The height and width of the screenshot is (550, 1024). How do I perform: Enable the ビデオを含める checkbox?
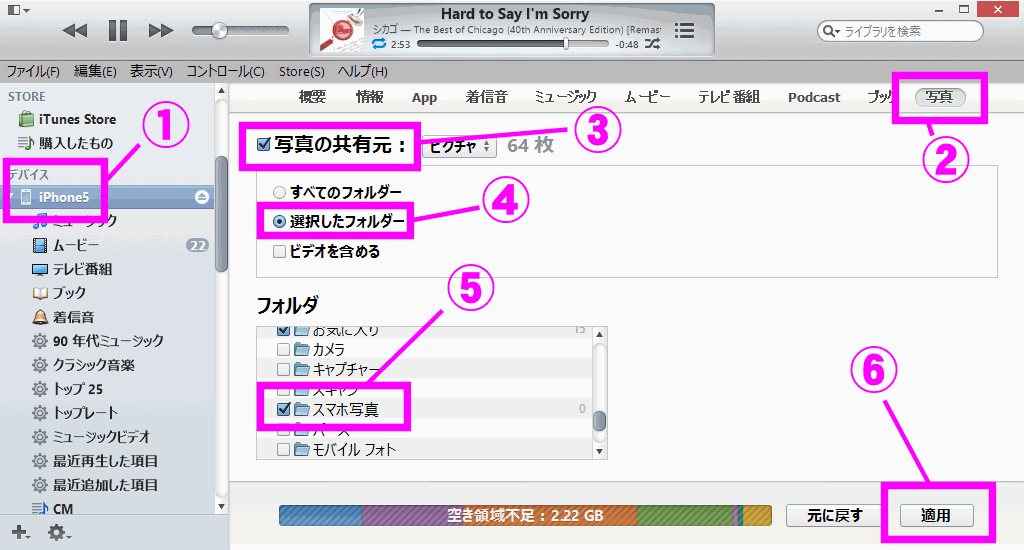click(280, 251)
